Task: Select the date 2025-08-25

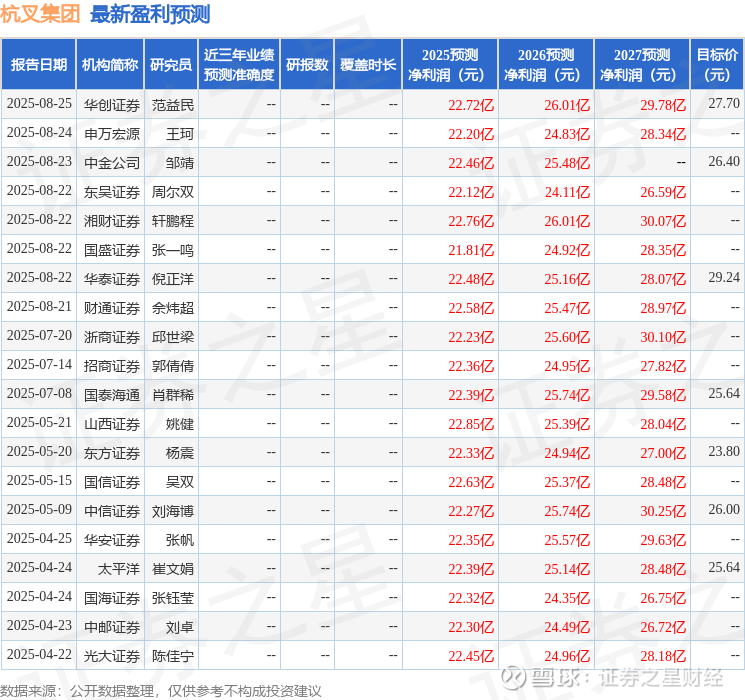Action: coord(39,104)
